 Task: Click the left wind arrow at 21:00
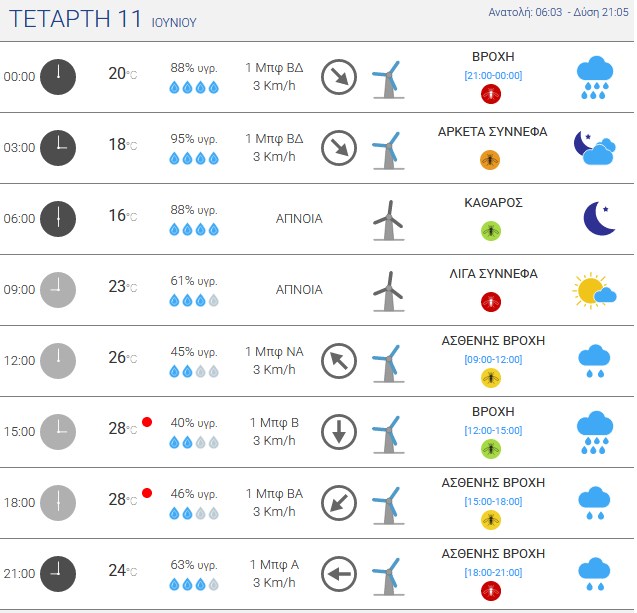click(x=339, y=574)
